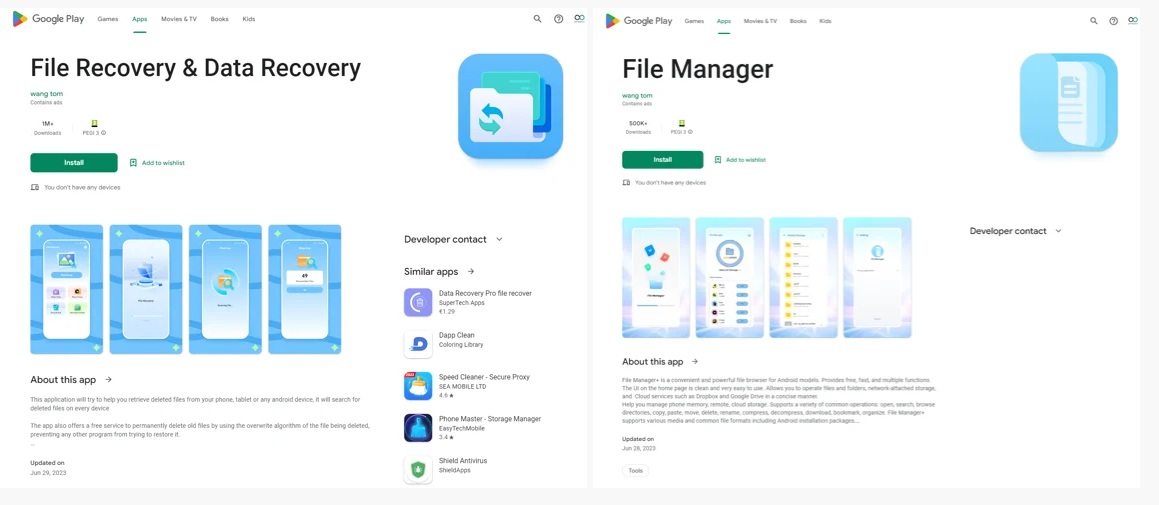
Task: Open the Books tab on File Manager page
Action: 797,21
